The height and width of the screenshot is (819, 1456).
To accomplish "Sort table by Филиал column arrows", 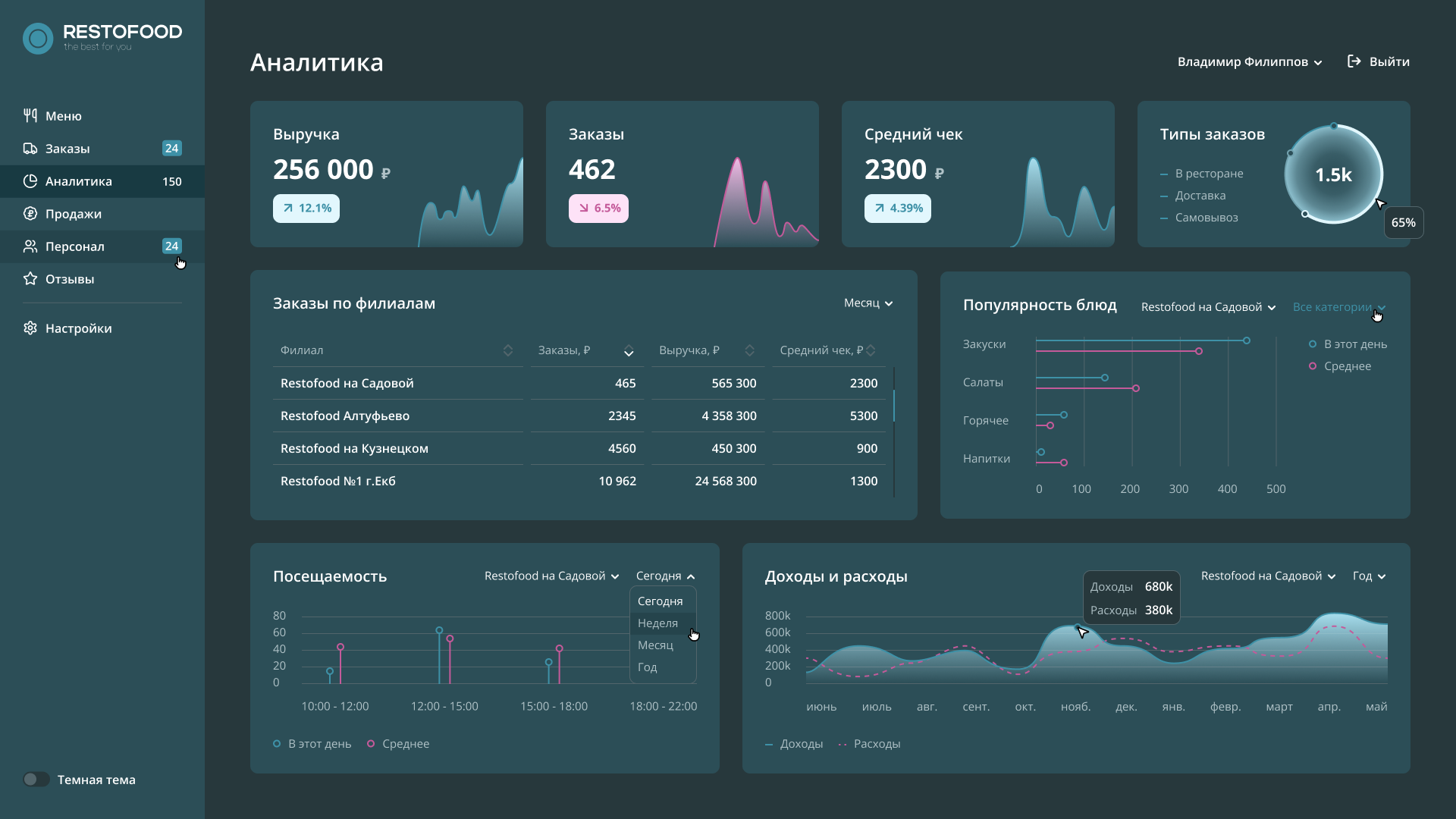I will point(508,350).
